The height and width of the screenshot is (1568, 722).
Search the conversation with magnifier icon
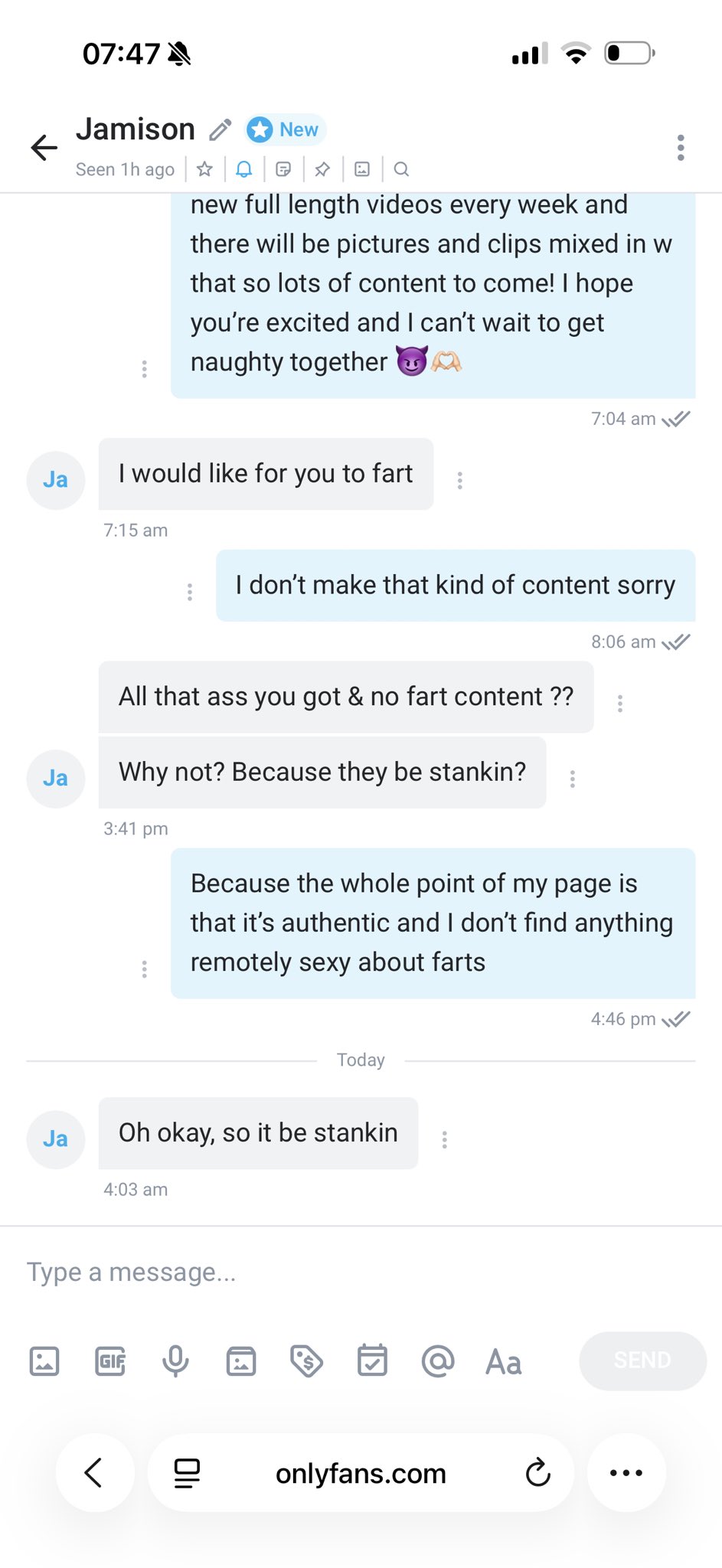401,169
